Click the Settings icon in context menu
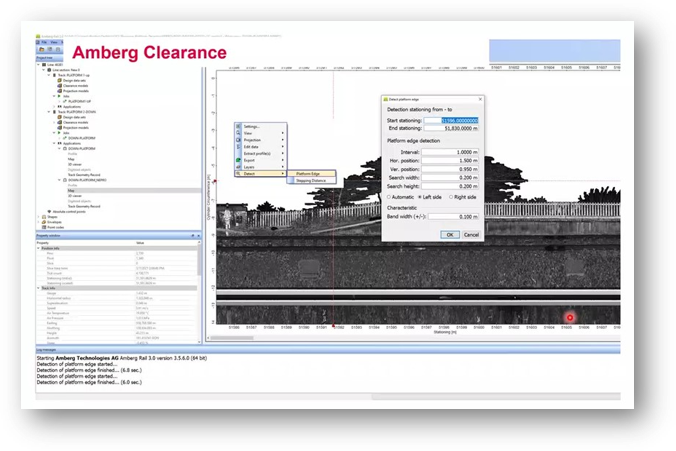Viewport: 676px width, 451px height. (239, 127)
